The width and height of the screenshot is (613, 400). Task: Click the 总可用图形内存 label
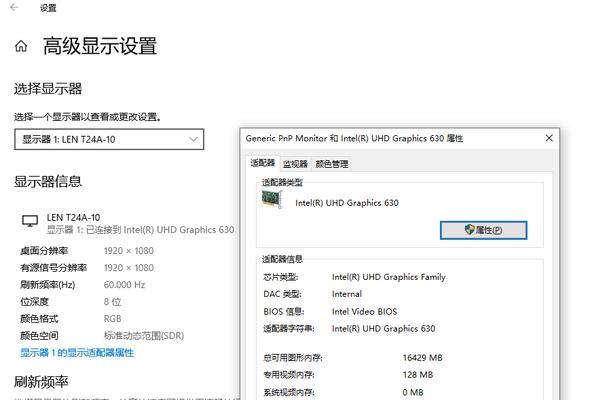tap(293, 358)
